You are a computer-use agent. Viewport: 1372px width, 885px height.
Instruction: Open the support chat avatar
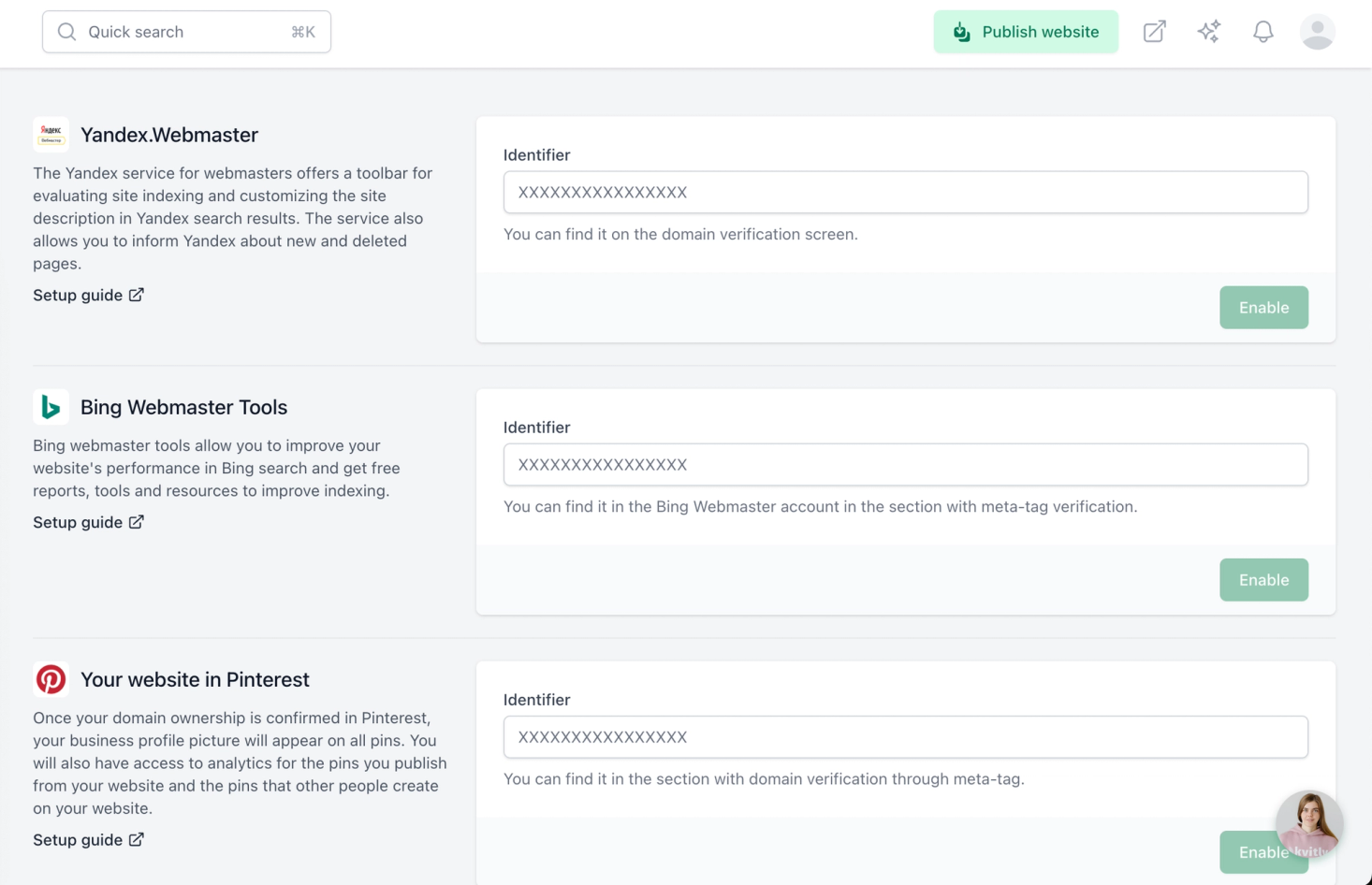[x=1309, y=825]
